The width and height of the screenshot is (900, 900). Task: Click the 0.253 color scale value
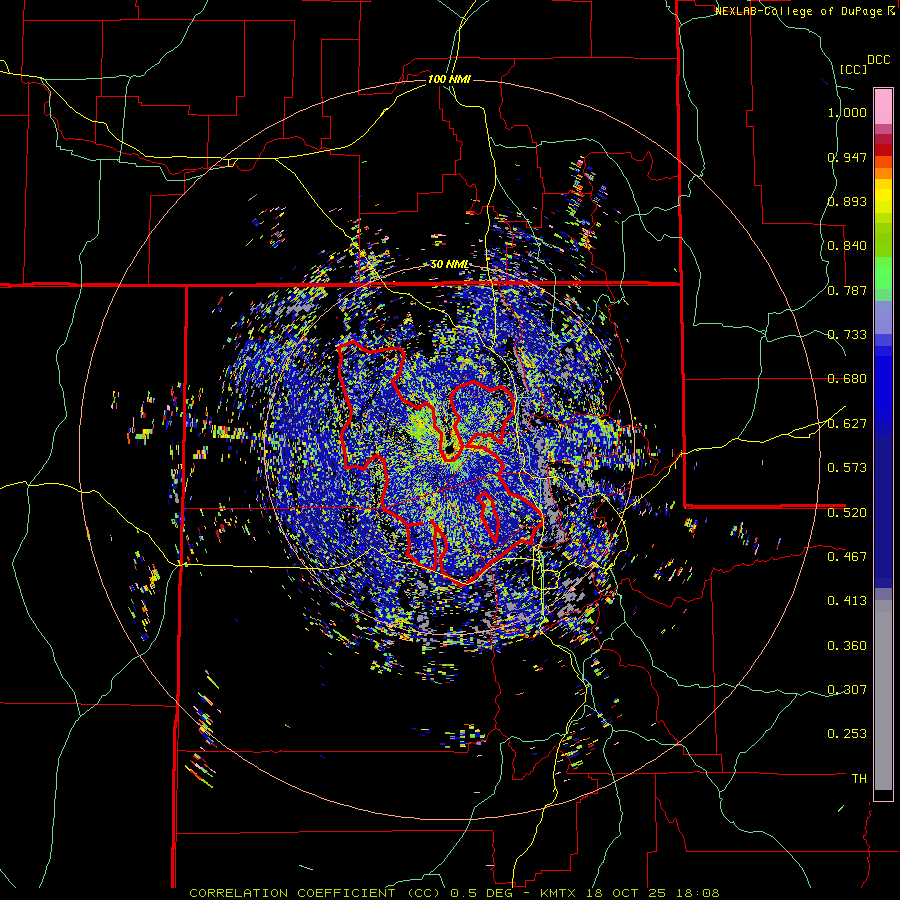(847, 734)
